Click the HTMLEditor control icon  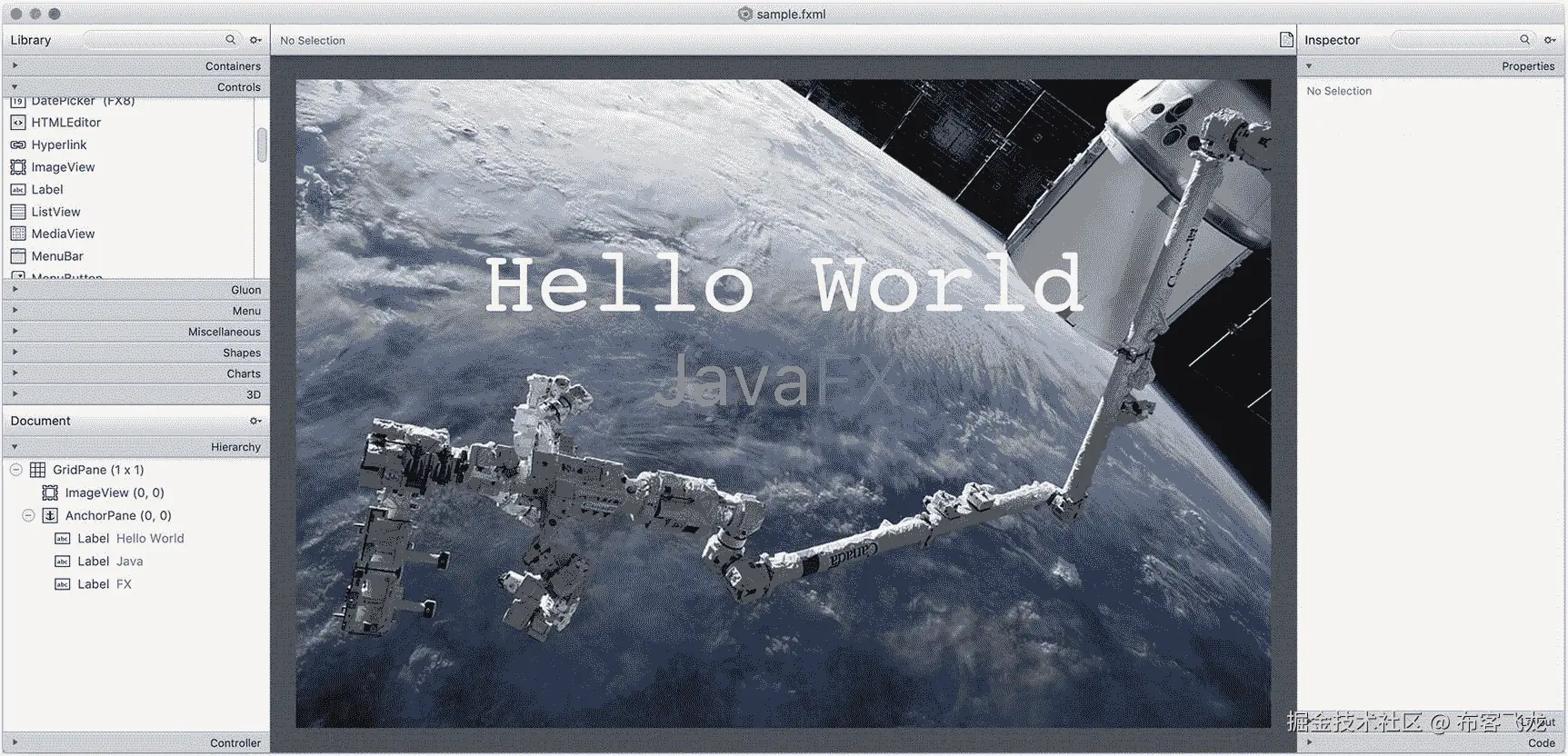click(x=18, y=123)
